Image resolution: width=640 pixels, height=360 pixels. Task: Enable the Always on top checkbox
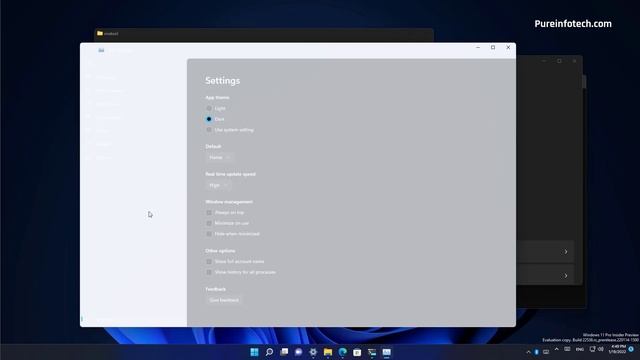point(209,213)
